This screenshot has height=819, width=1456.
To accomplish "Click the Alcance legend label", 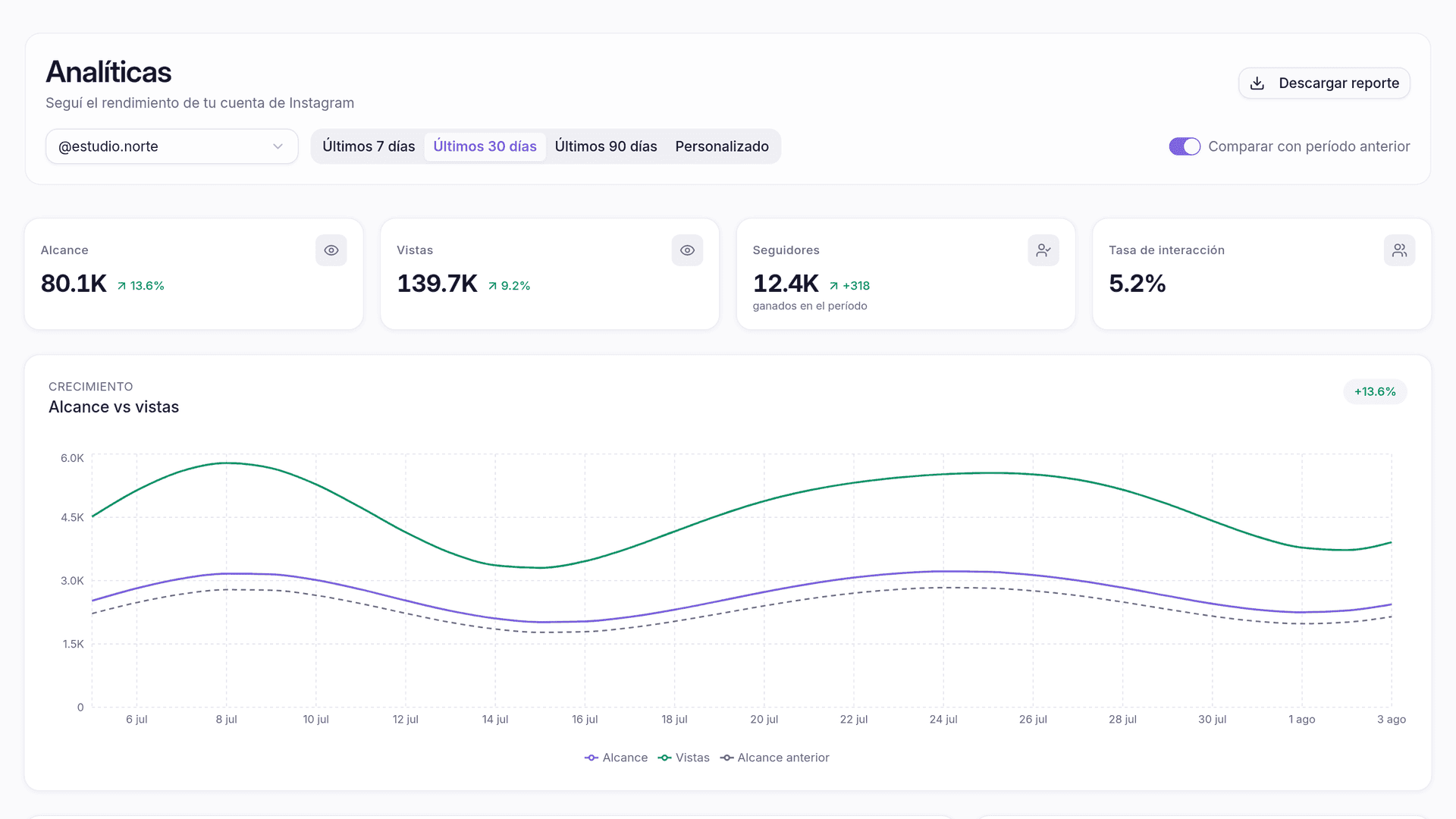I will 625,758.
